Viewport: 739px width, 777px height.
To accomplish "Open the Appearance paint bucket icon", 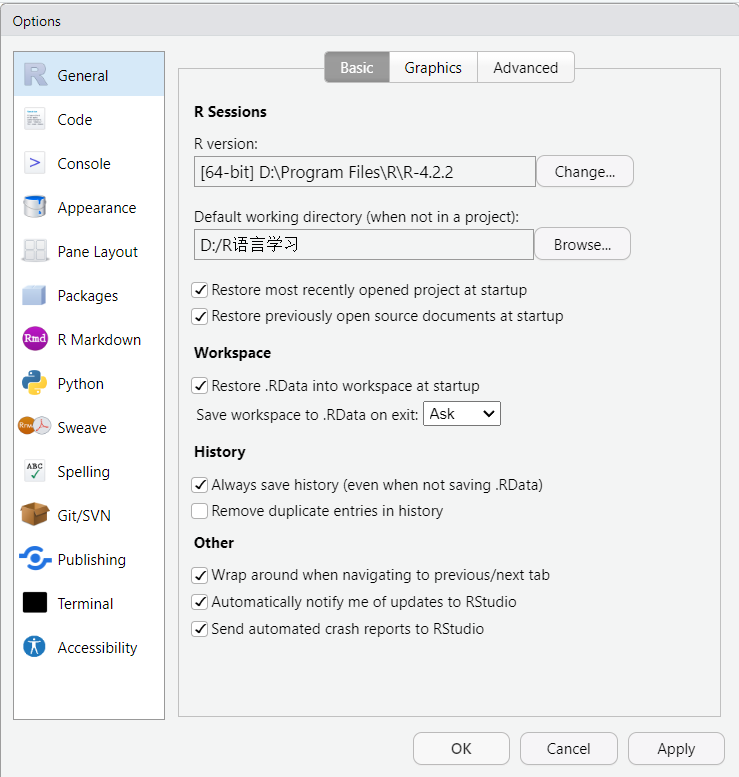I will tap(35, 207).
